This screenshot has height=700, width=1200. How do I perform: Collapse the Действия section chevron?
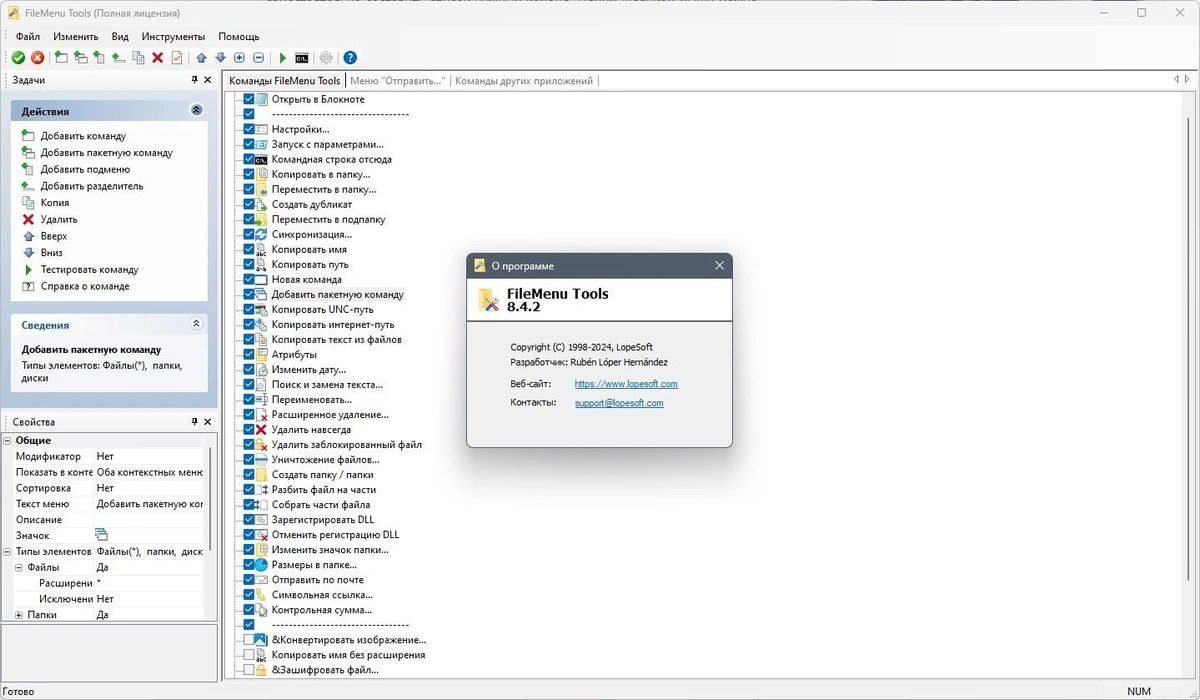click(196, 111)
